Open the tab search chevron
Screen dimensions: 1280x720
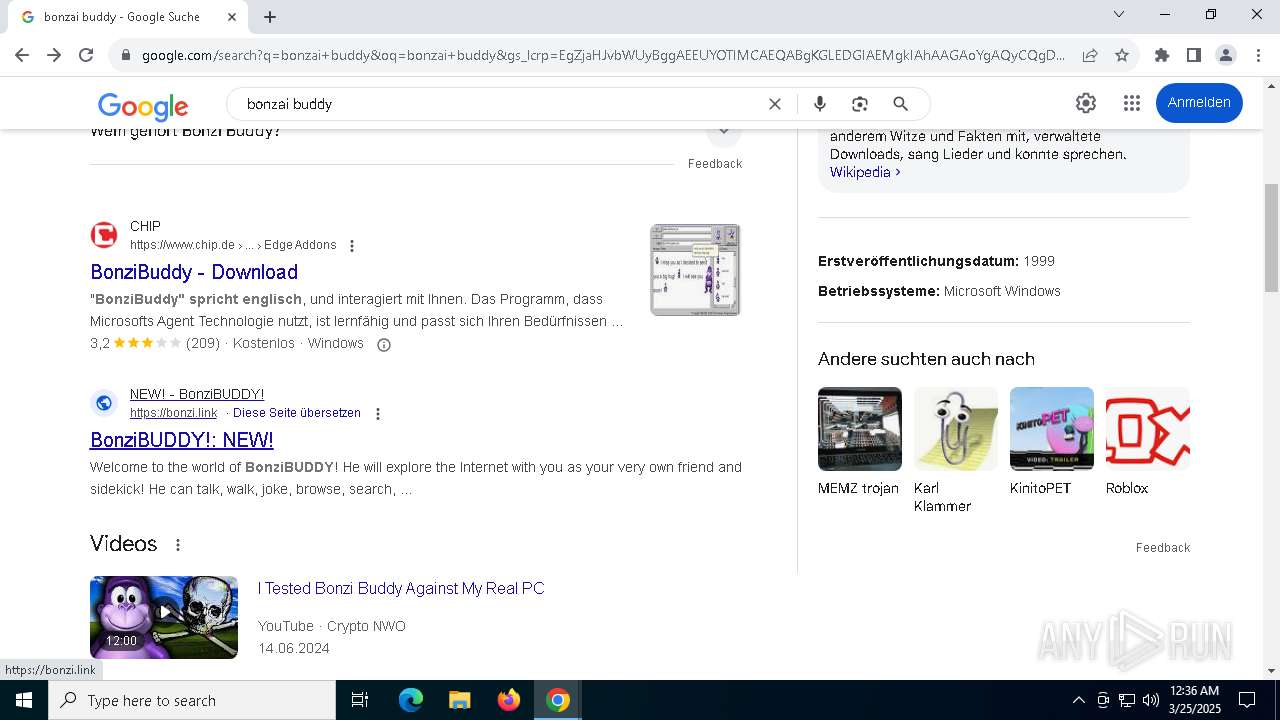click(1119, 15)
